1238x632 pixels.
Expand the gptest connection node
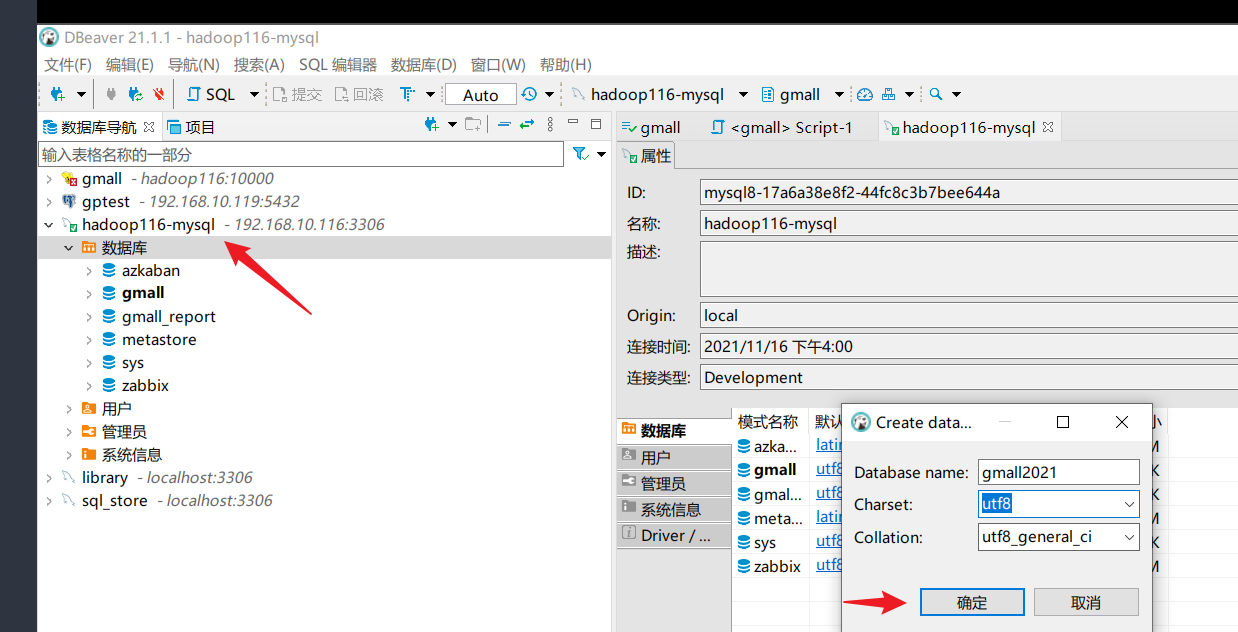[49, 202]
